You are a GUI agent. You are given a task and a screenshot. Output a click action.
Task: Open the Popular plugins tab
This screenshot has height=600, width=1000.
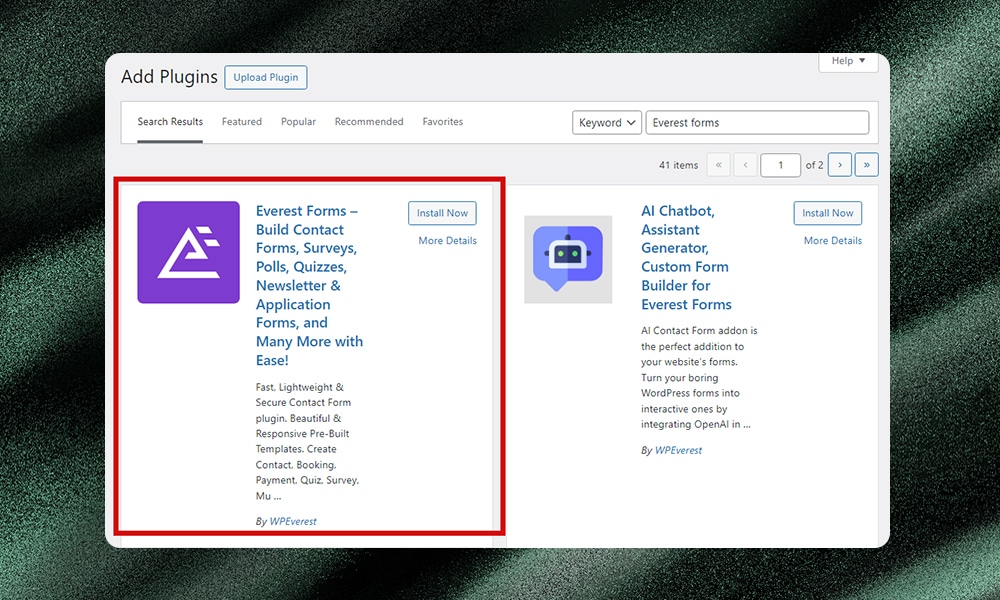pyautogui.click(x=298, y=121)
